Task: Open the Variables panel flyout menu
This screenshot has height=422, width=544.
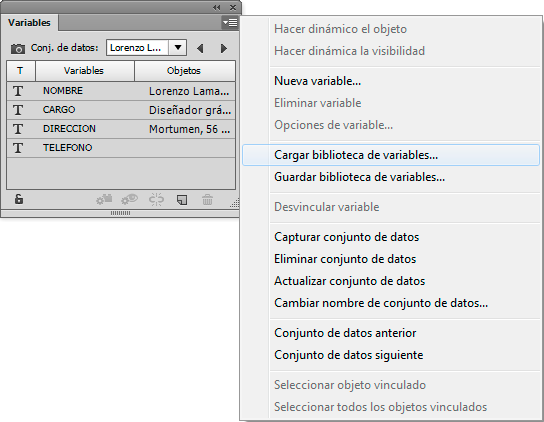Action: 230,23
